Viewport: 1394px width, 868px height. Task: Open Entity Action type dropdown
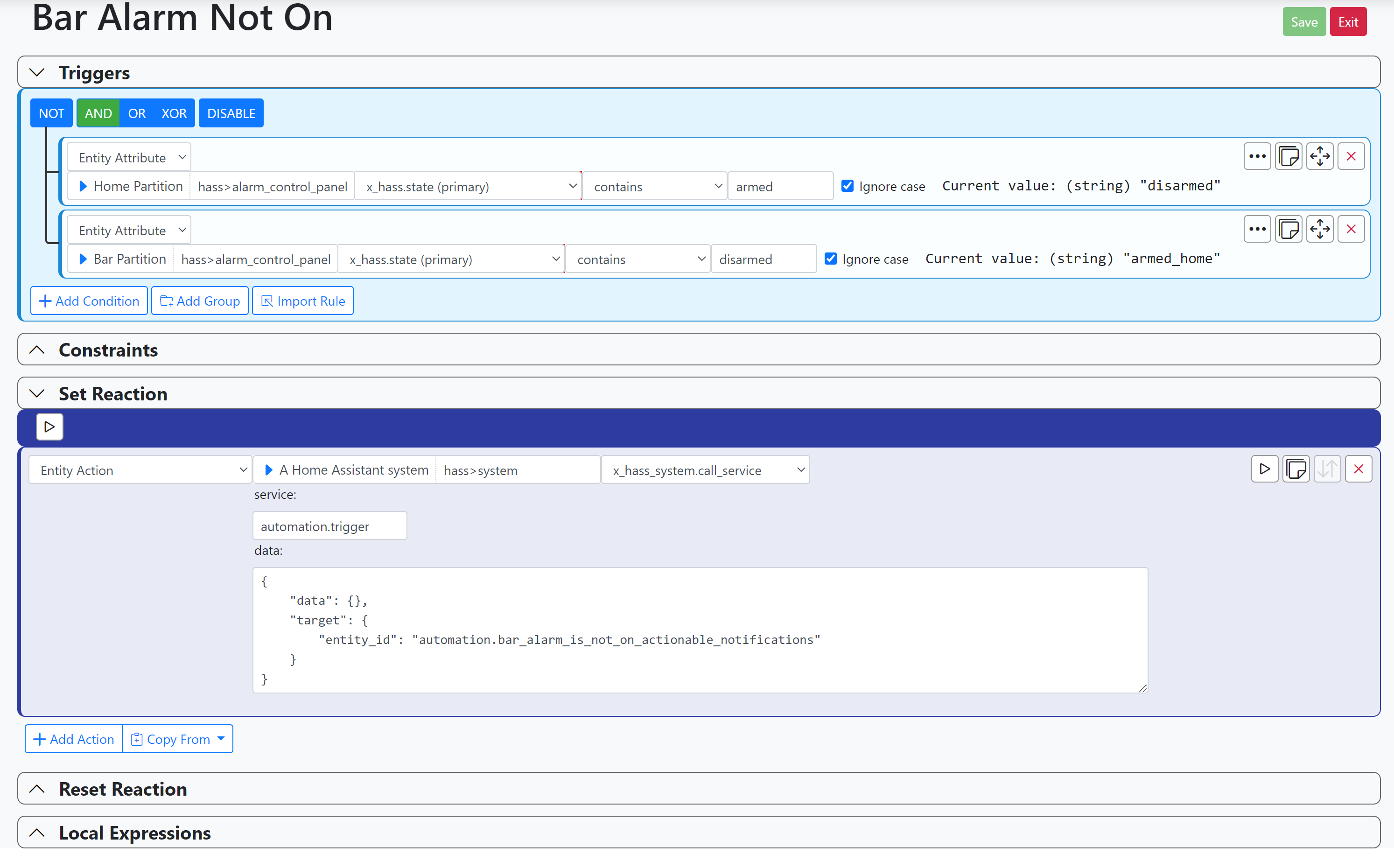click(x=140, y=470)
